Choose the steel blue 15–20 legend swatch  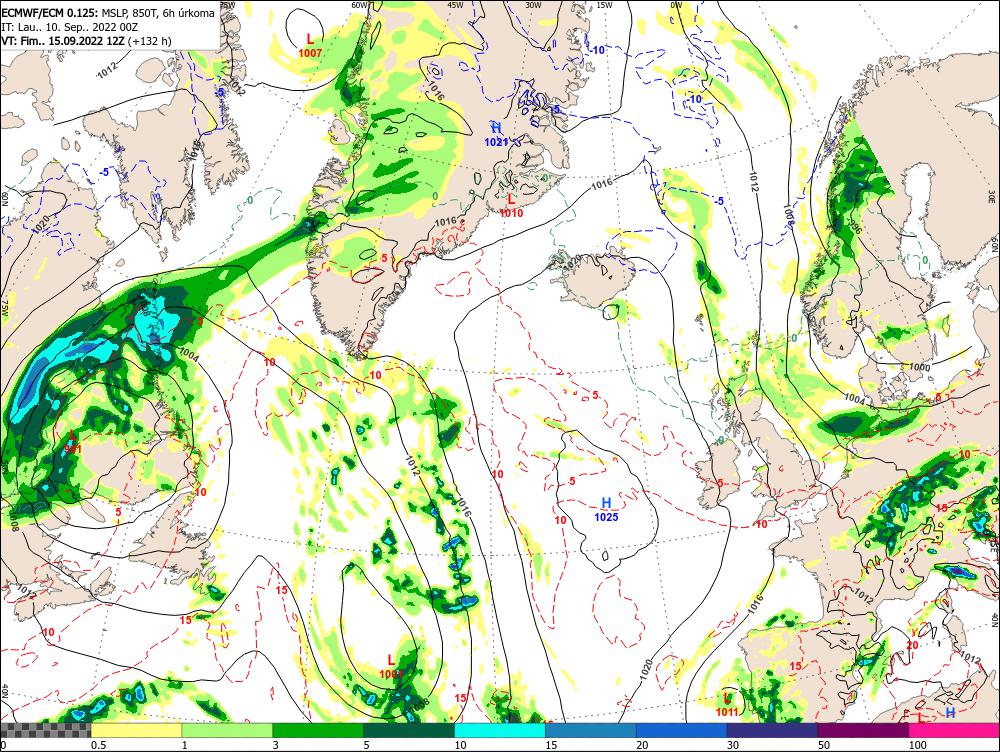coord(591,730)
